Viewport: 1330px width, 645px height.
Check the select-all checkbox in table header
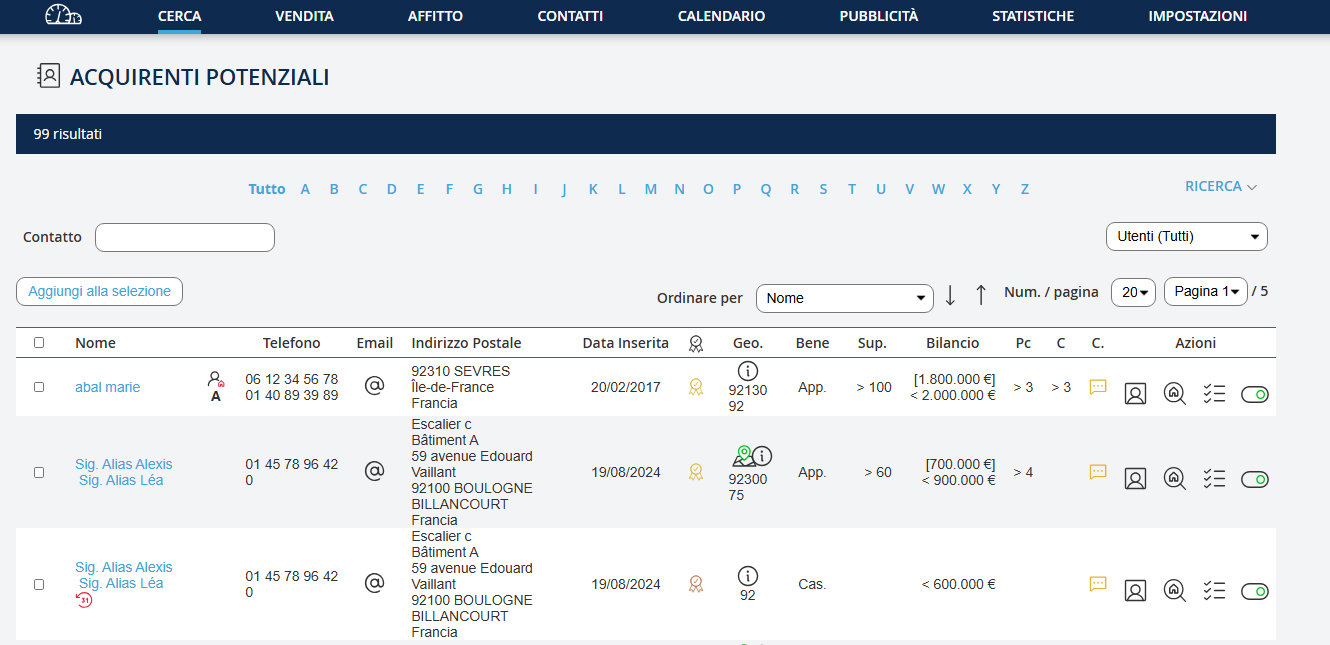pyautogui.click(x=39, y=342)
